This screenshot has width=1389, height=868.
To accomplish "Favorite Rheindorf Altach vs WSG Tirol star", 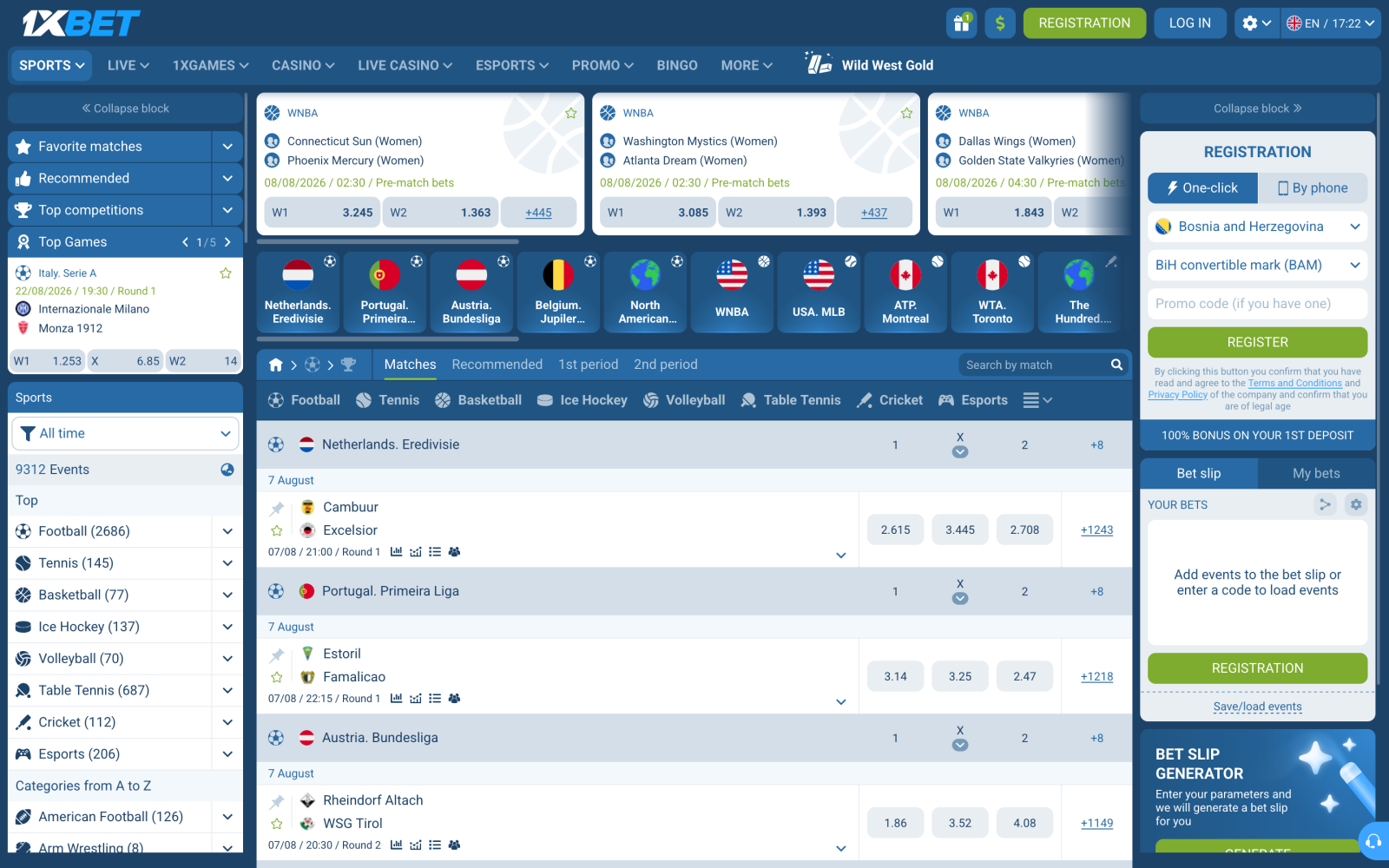I will pyautogui.click(x=277, y=824).
